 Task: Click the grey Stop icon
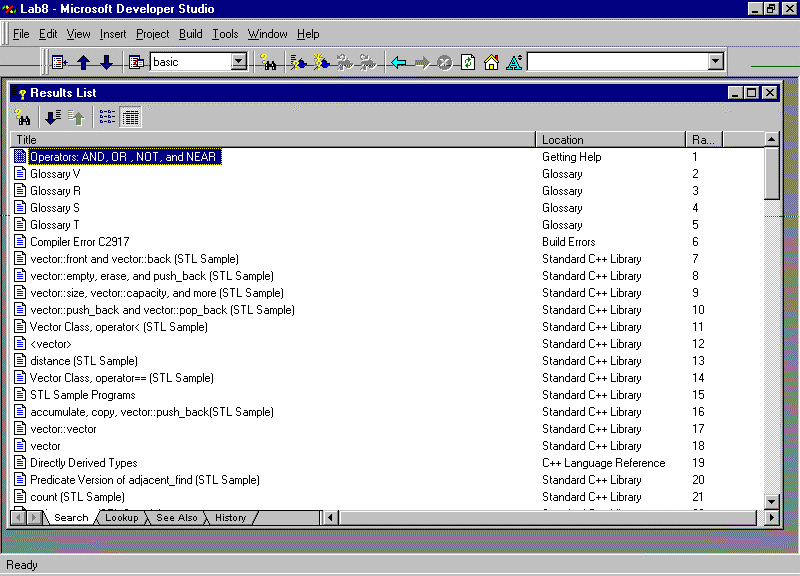pyautogui.click(x=445, y=62)
